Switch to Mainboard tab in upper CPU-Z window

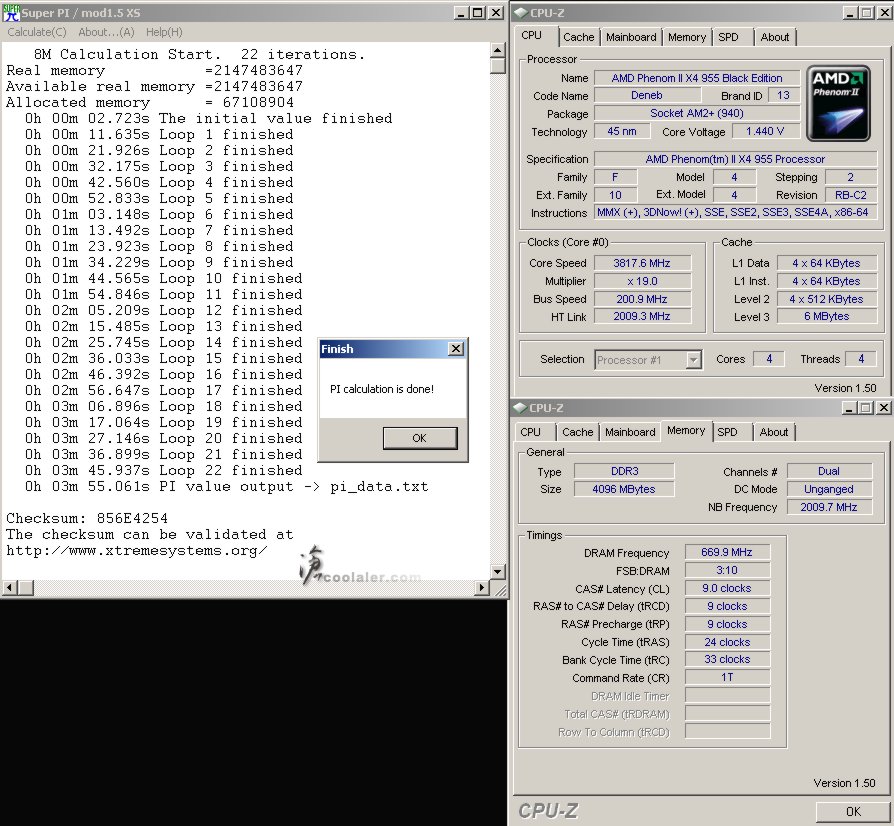pyautogui.click(x=631, y=37)
